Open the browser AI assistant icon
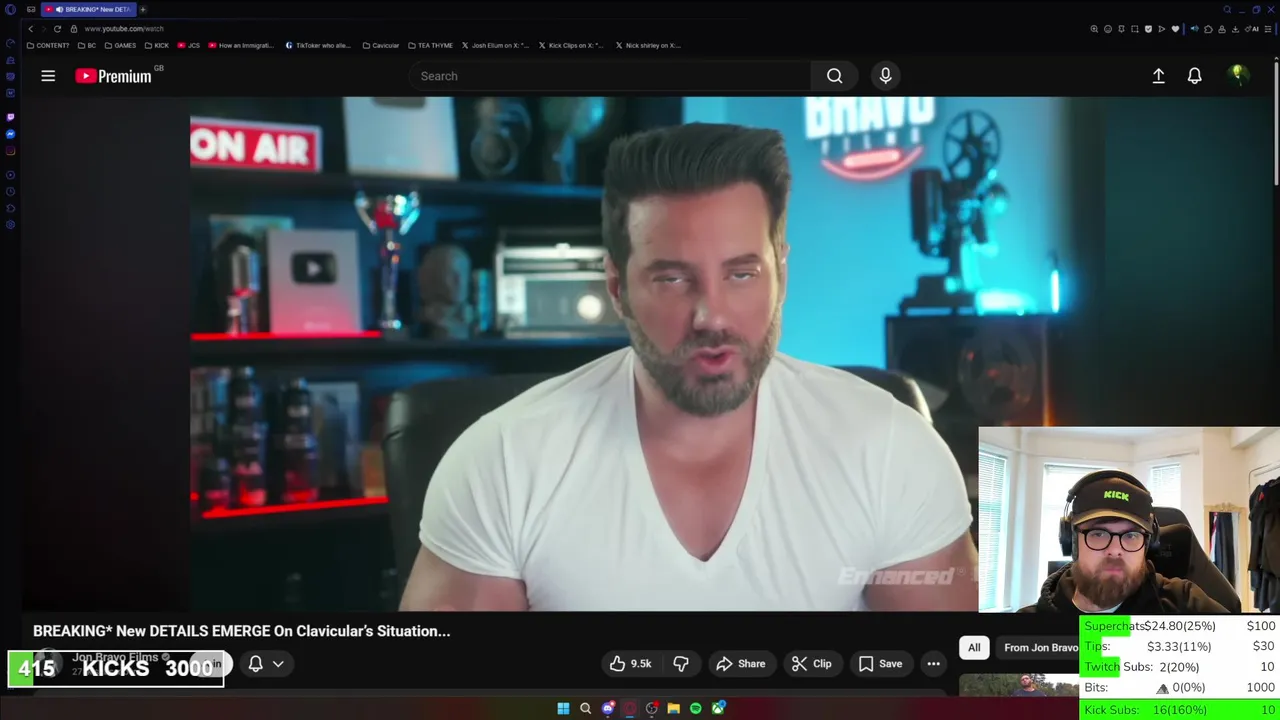This screenshot has width=1280, height=720. point(1252,29)
